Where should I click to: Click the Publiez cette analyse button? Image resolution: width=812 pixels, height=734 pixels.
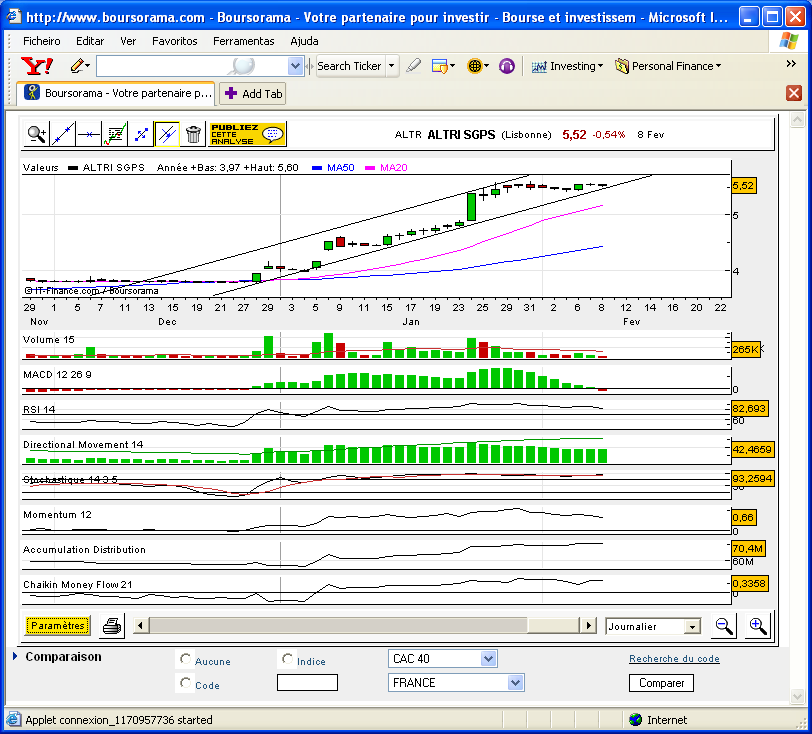[247, 134]
